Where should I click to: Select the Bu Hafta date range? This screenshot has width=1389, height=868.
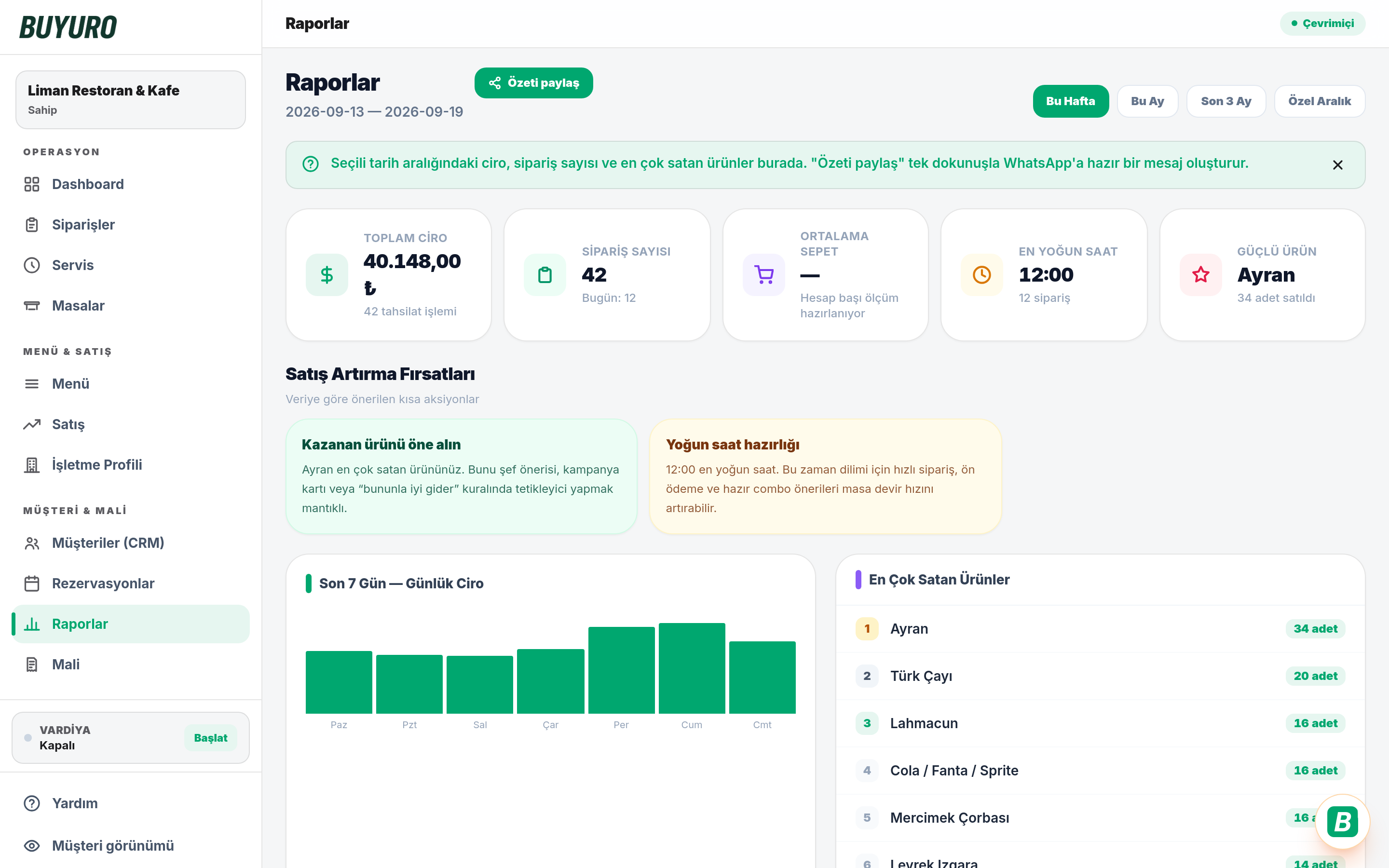click(x=1071, y=101)
